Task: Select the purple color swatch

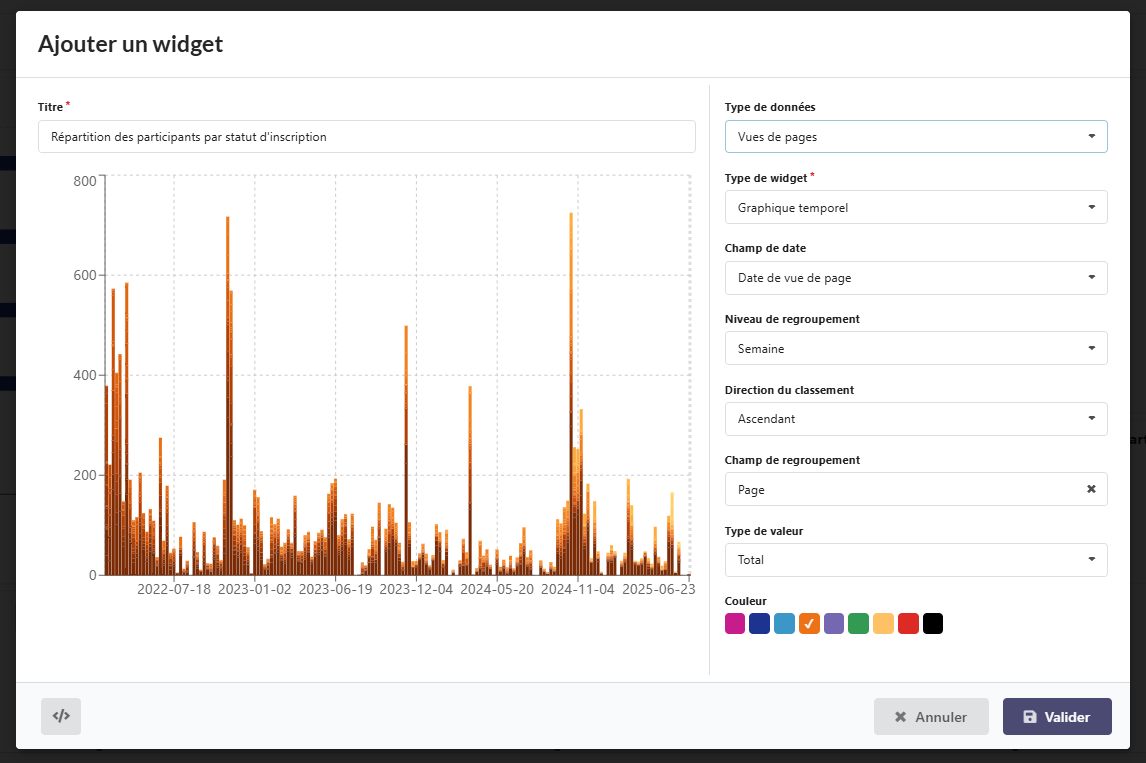Action: click(x=834, y=624)
